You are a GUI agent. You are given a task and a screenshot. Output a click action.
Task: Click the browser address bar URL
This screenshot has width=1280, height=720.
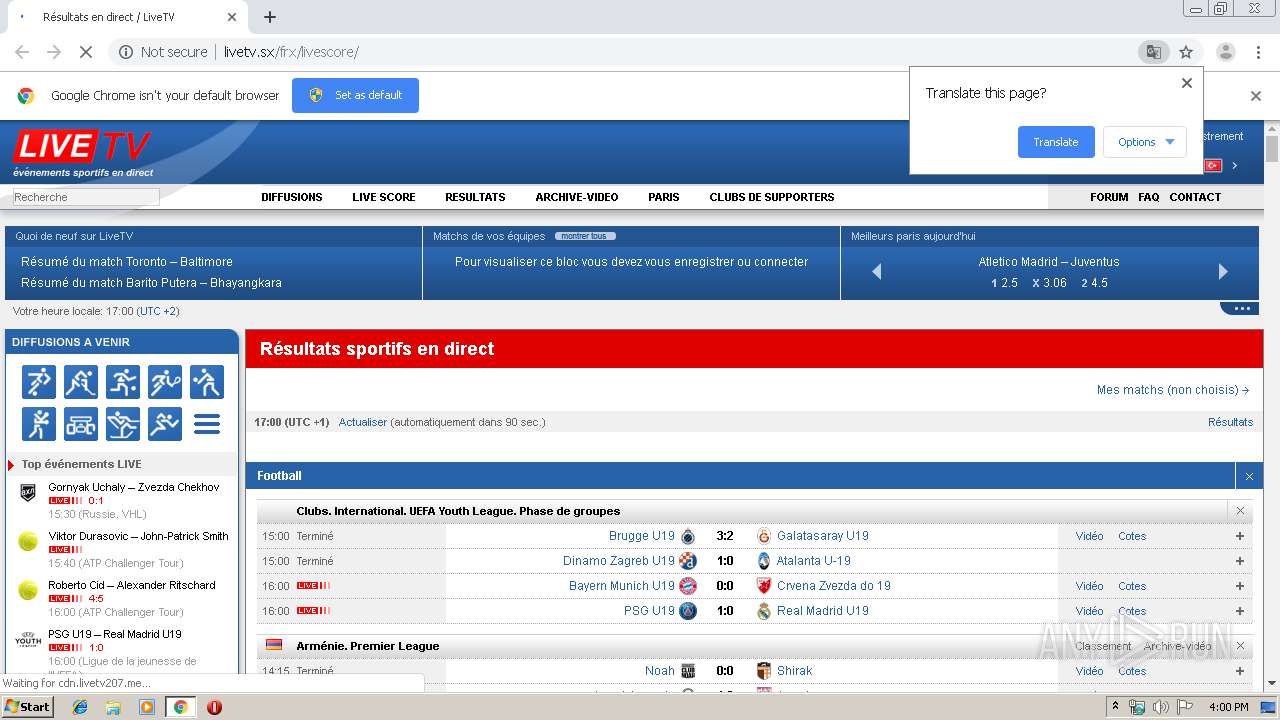coord(291,52)
